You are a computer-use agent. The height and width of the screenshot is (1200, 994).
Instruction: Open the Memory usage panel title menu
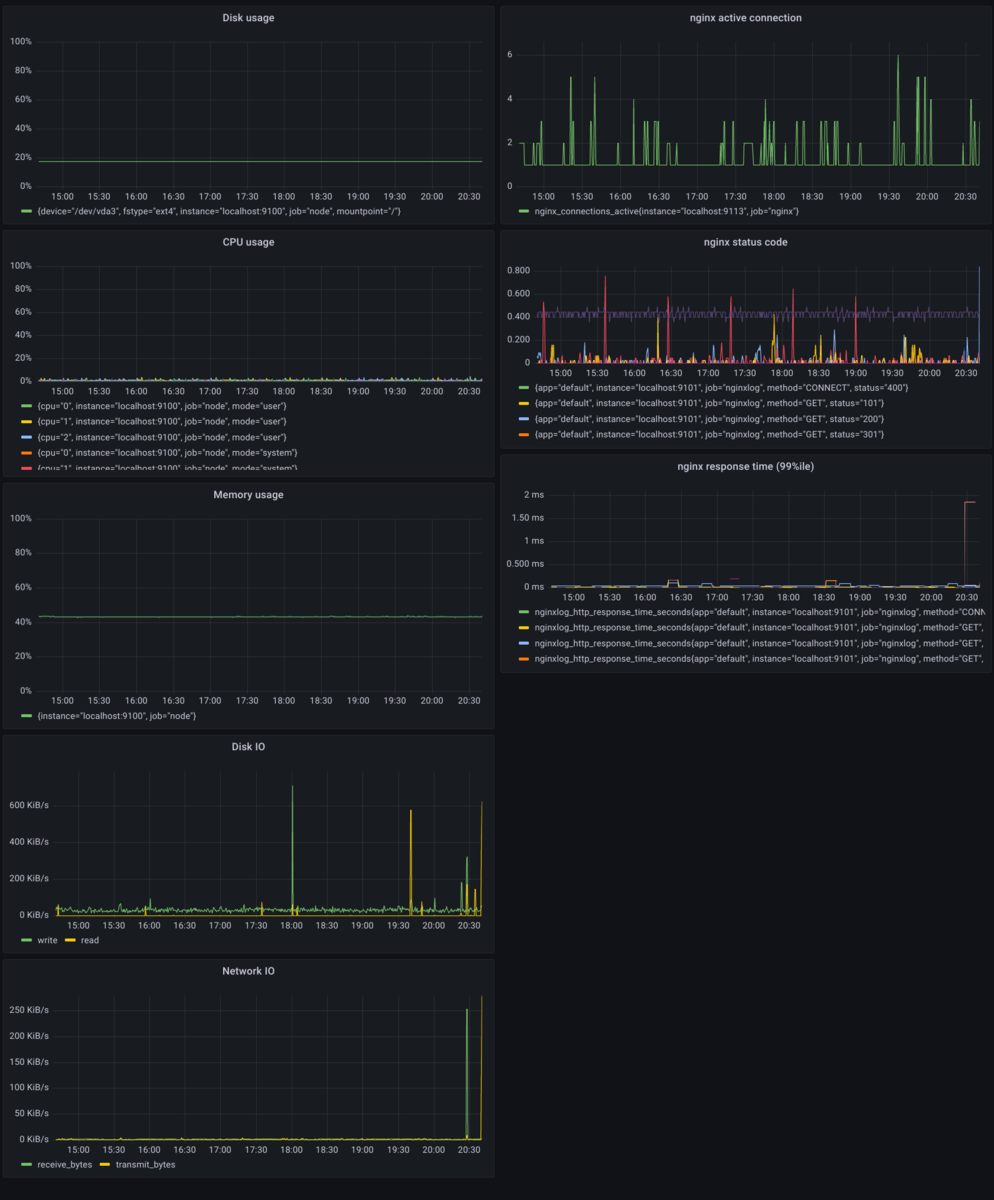pyautogui.click(x=248, y=494)
